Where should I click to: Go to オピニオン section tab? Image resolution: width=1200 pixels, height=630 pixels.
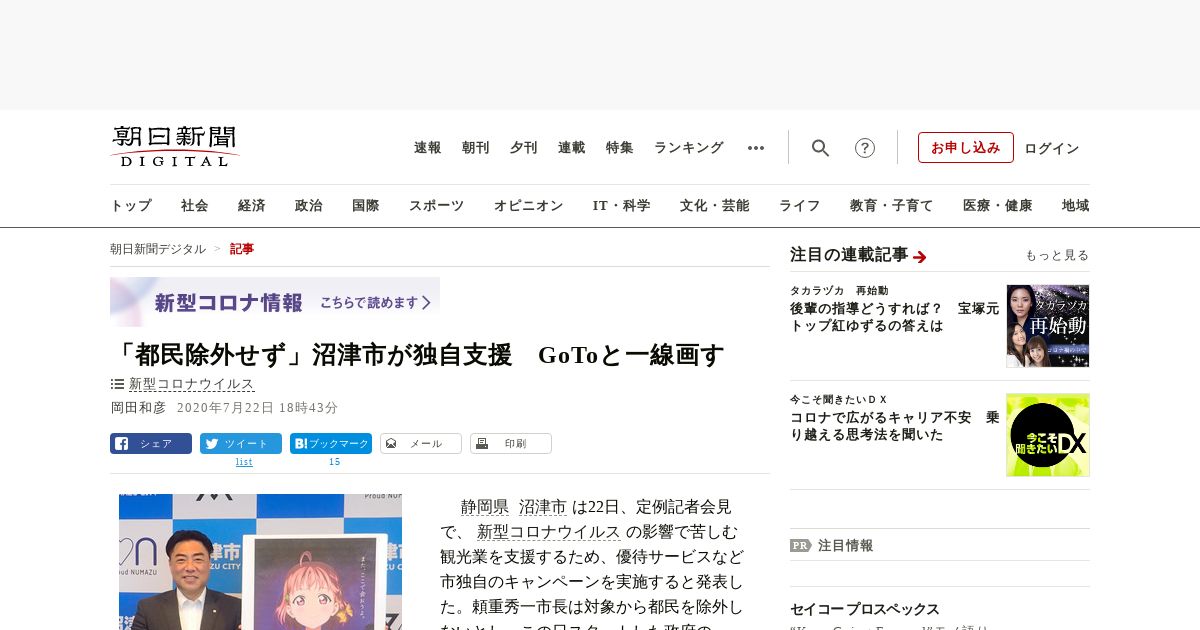(528, 206)
